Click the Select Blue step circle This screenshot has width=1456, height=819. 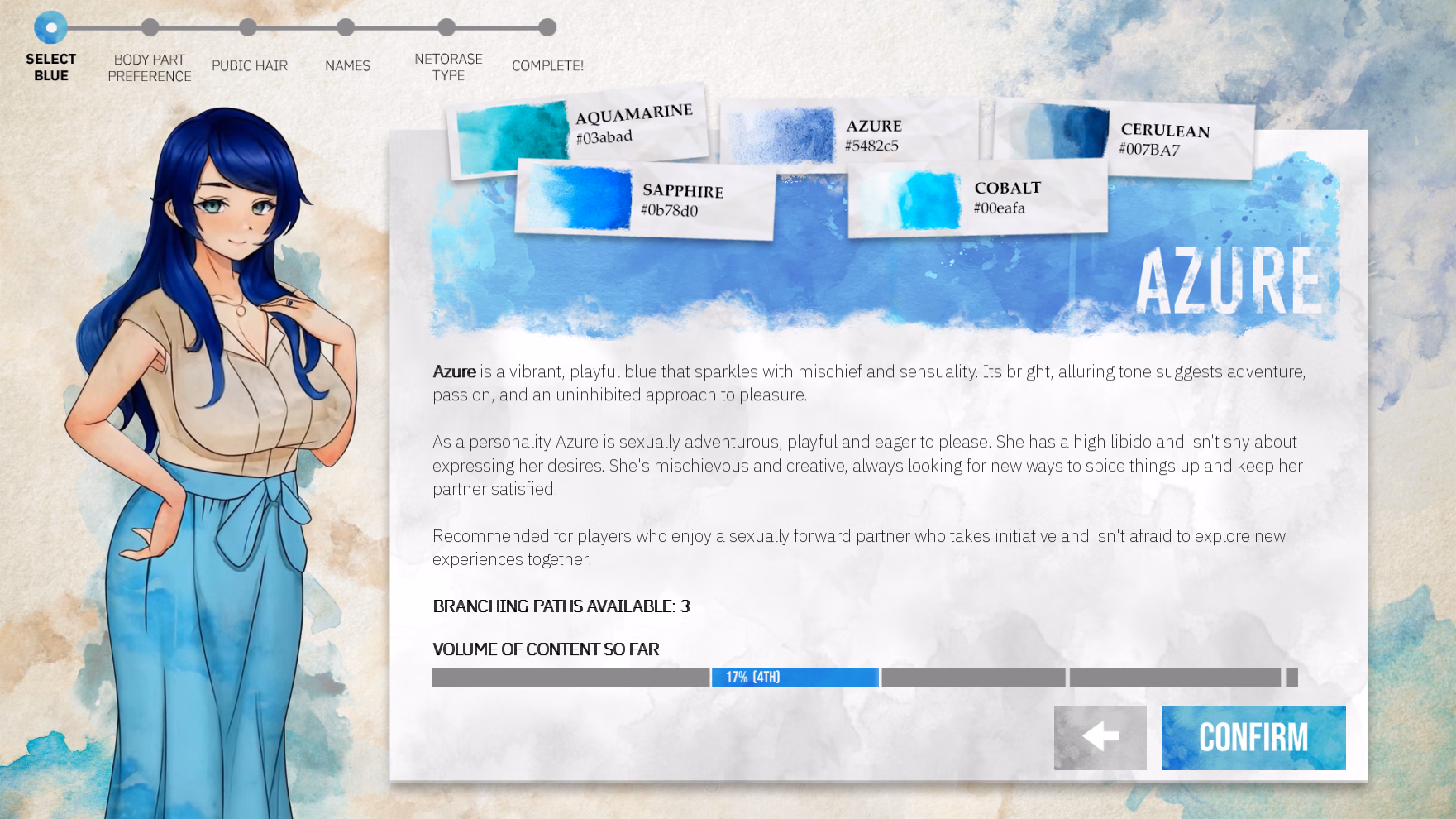pyautogui.click(x=51, y=27)
